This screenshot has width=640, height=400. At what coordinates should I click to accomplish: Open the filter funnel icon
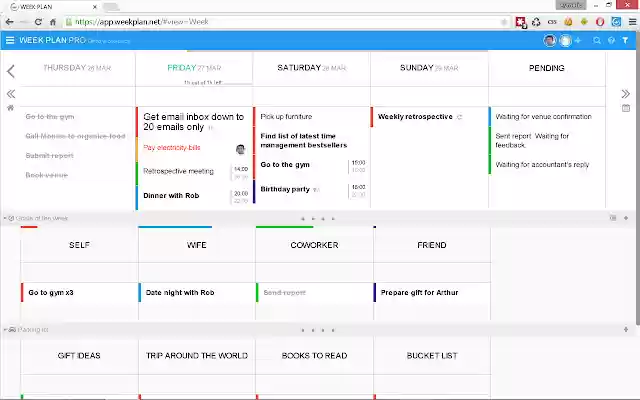pos(625,40)
